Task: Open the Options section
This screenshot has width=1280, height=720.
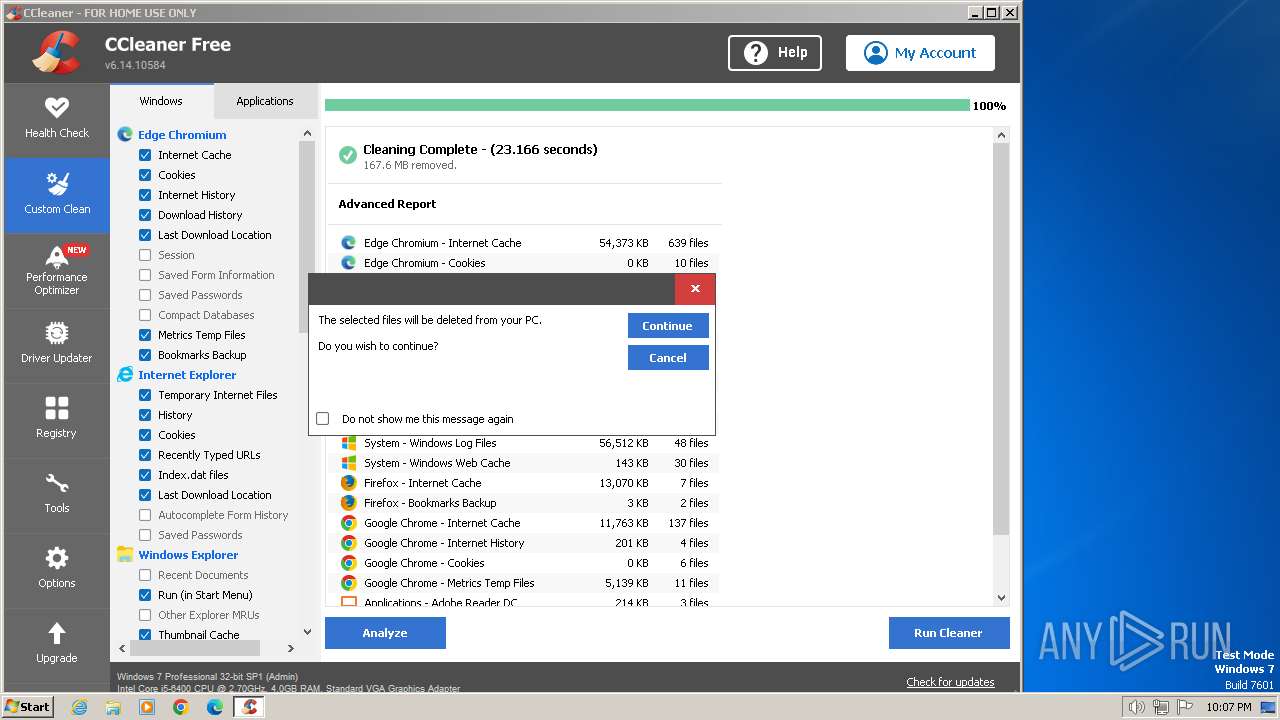Action: [57, 569]
